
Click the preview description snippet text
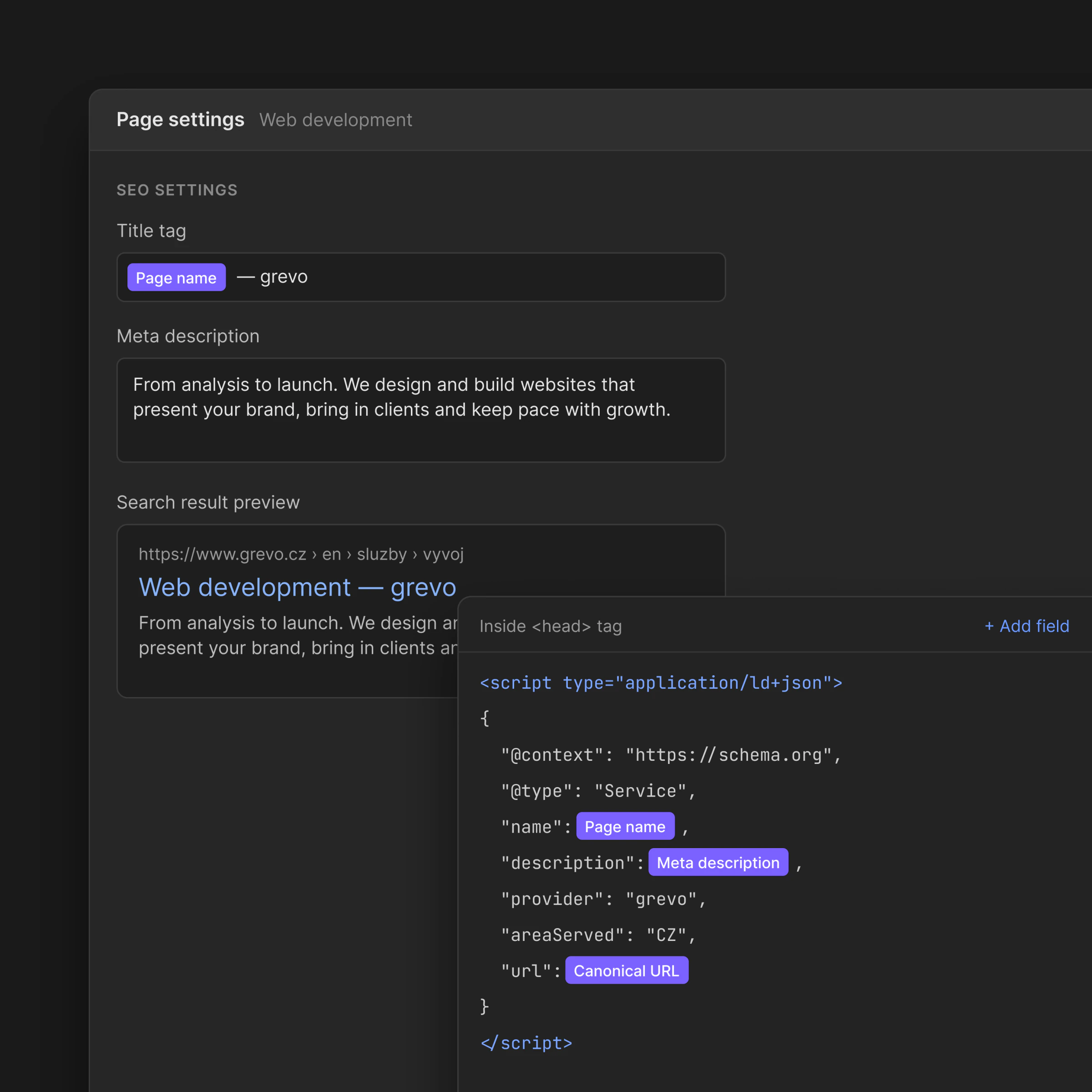(298, 635)
